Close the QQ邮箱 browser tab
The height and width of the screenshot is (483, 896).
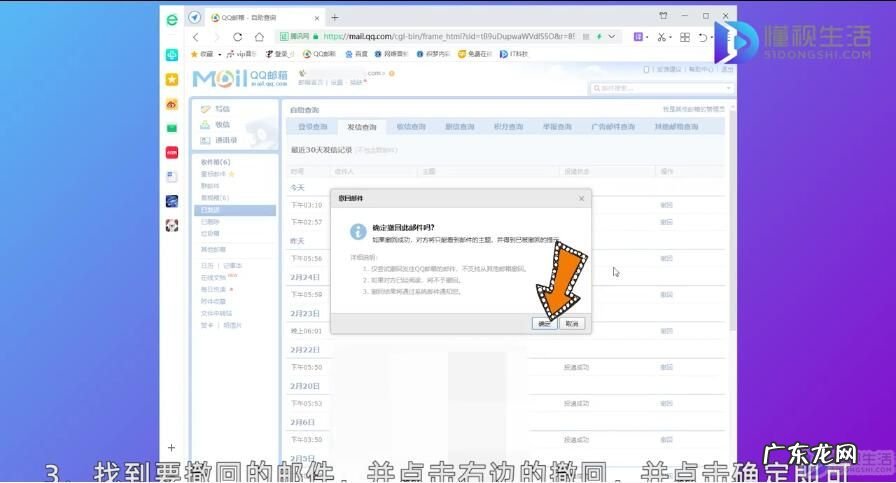point(317,18)
